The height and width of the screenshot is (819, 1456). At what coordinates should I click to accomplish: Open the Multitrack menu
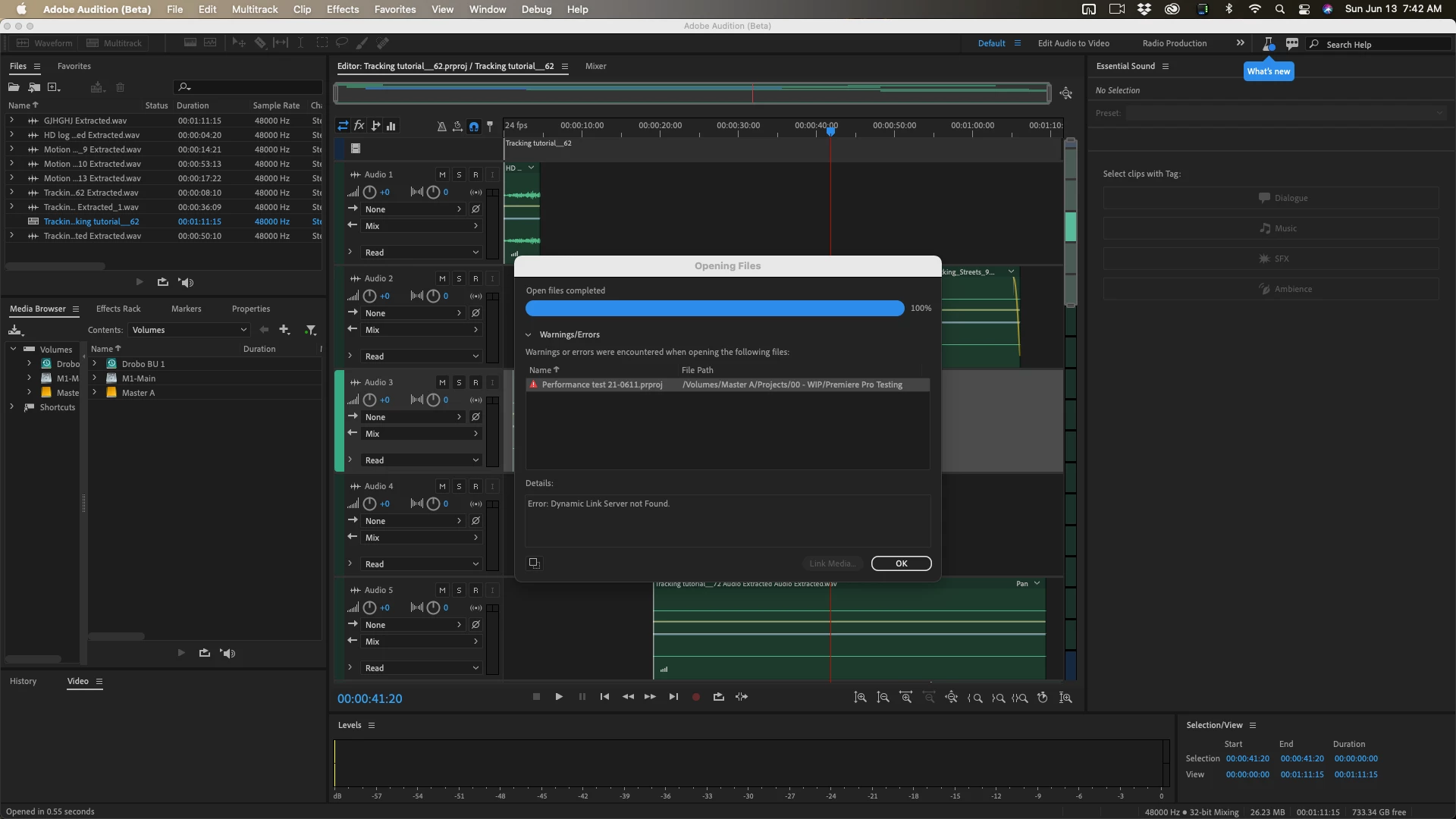tap(254, 9)
